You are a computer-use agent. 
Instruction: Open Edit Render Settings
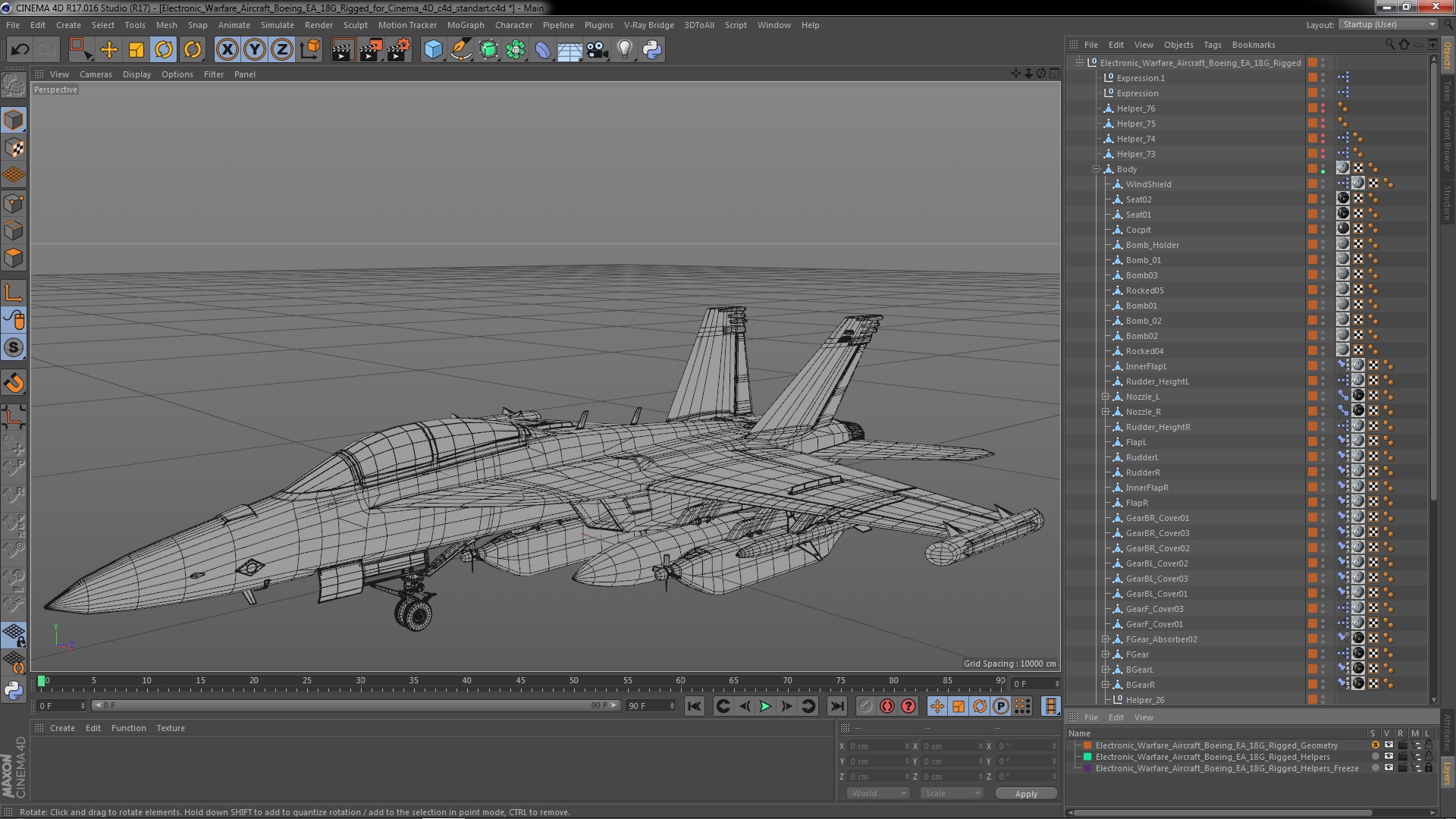click(x=399, y=50)
